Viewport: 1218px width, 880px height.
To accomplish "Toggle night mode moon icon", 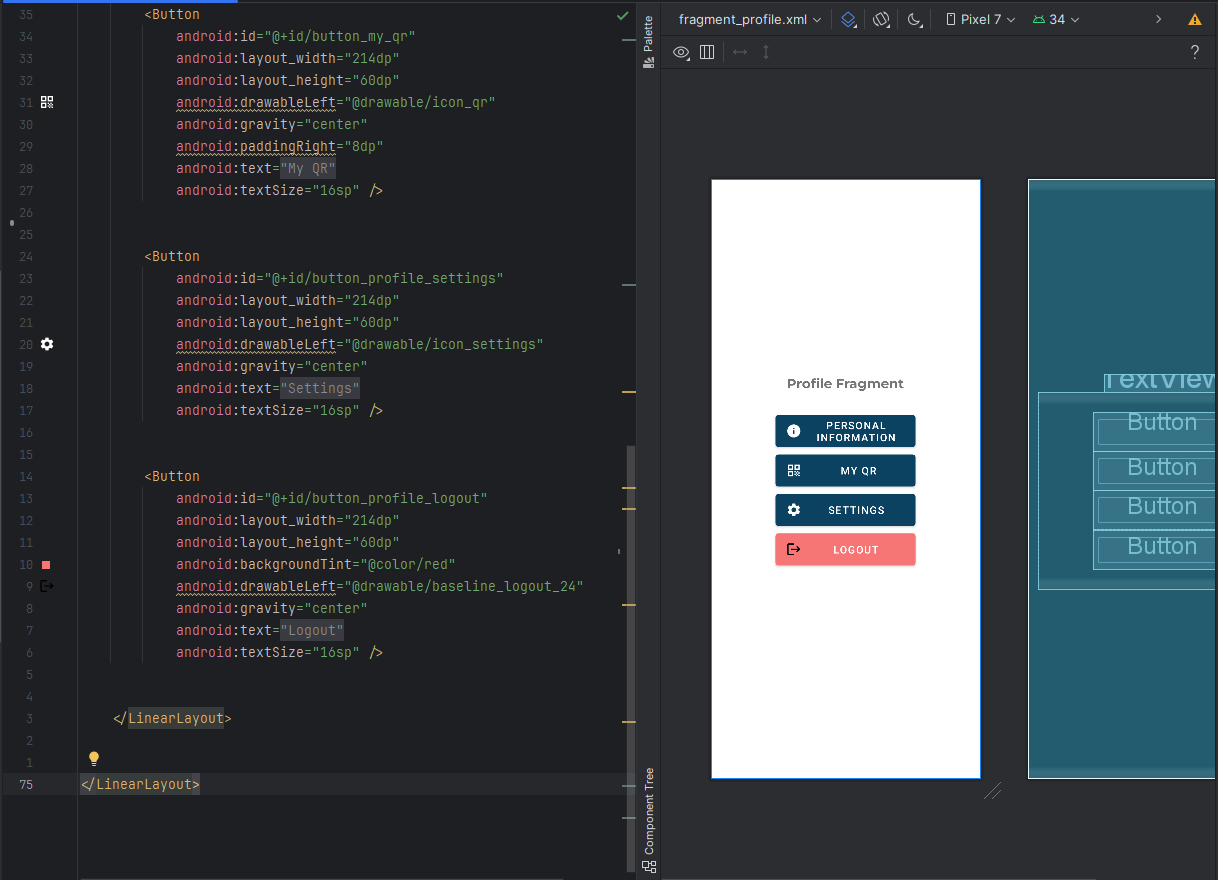I will pos(914,19).
